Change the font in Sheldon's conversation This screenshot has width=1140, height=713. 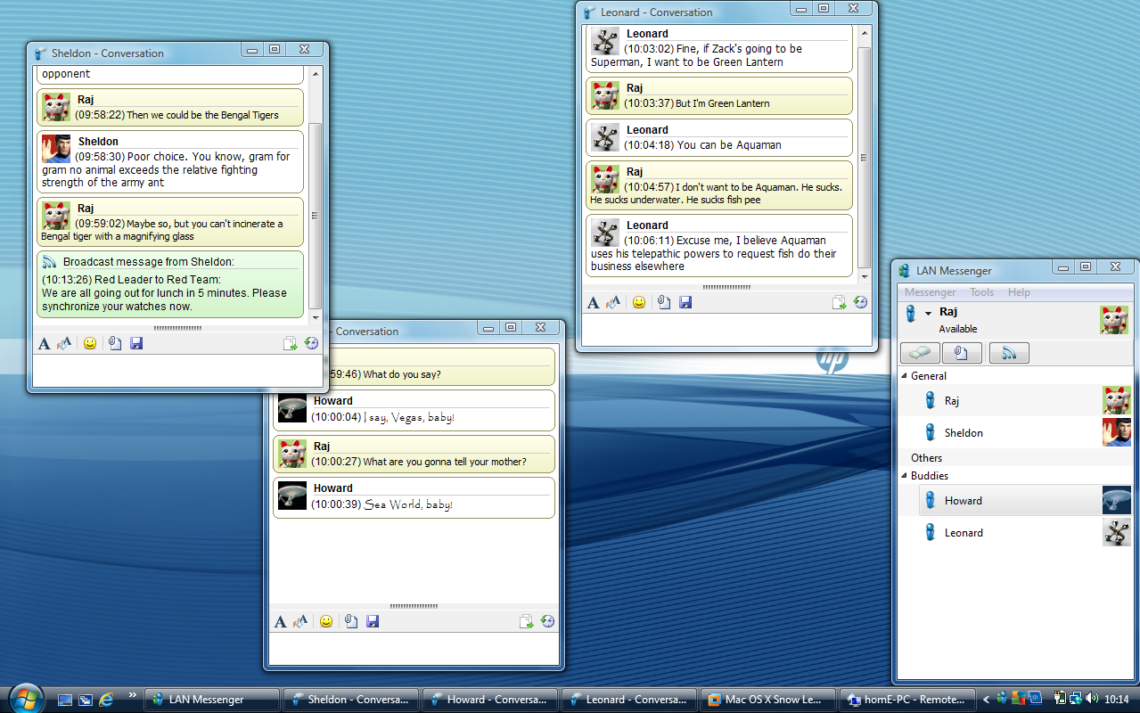point(45,343)
